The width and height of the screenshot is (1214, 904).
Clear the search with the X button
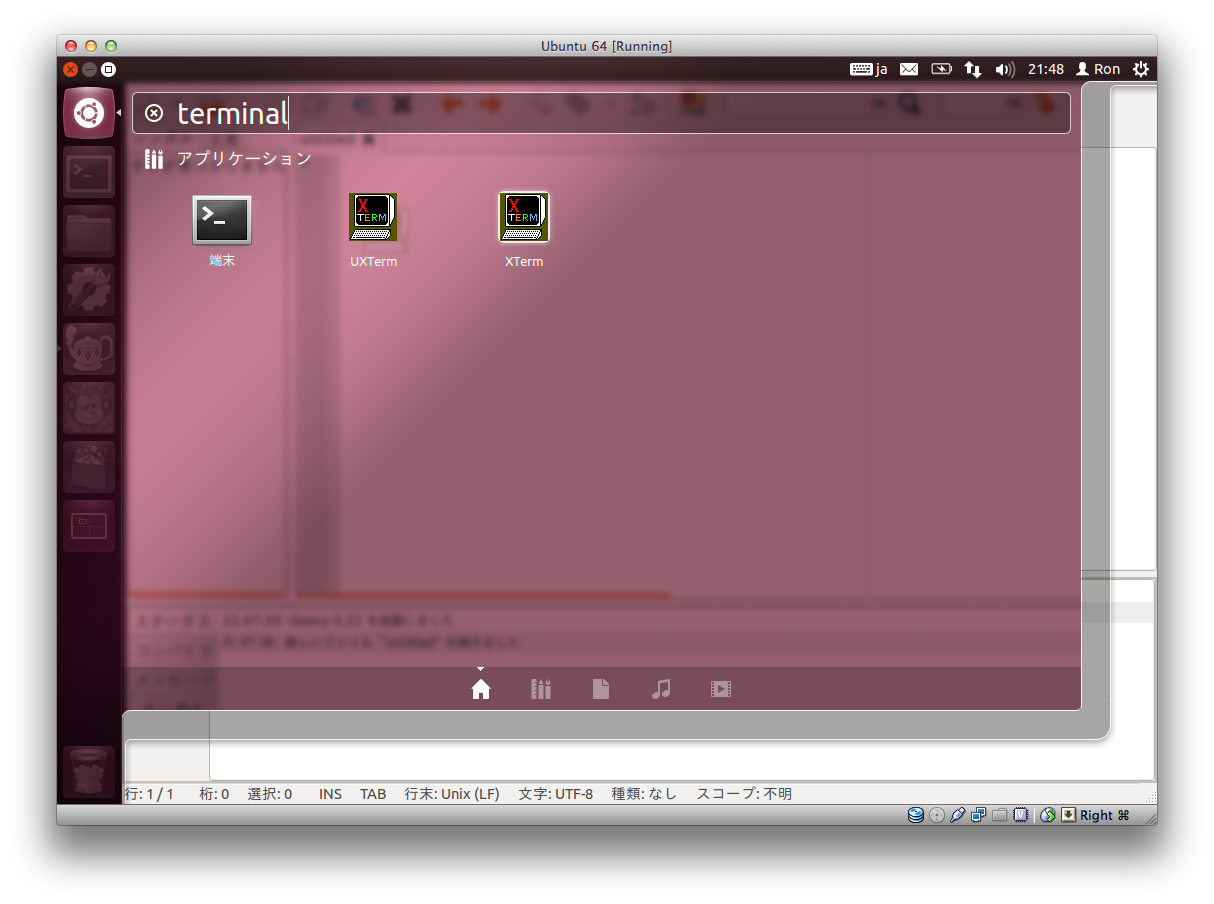[x=154, y=113]
